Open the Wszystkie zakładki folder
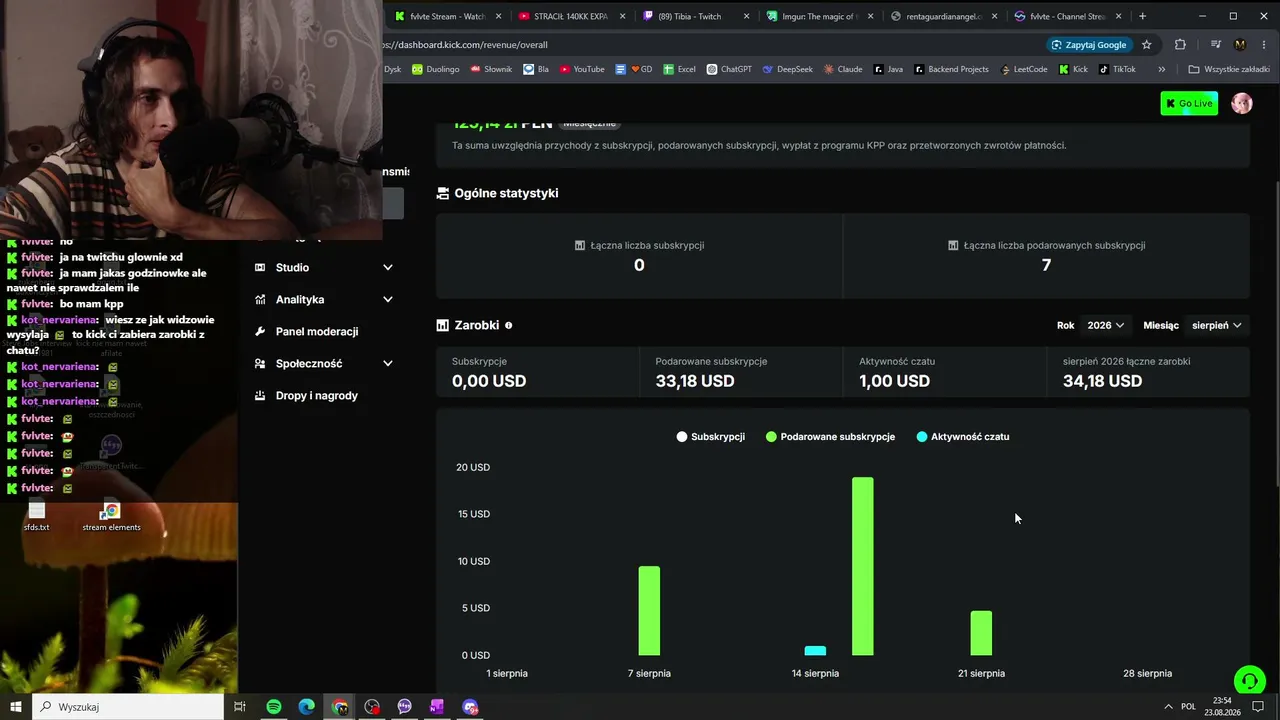 [x=1229, y=69]
